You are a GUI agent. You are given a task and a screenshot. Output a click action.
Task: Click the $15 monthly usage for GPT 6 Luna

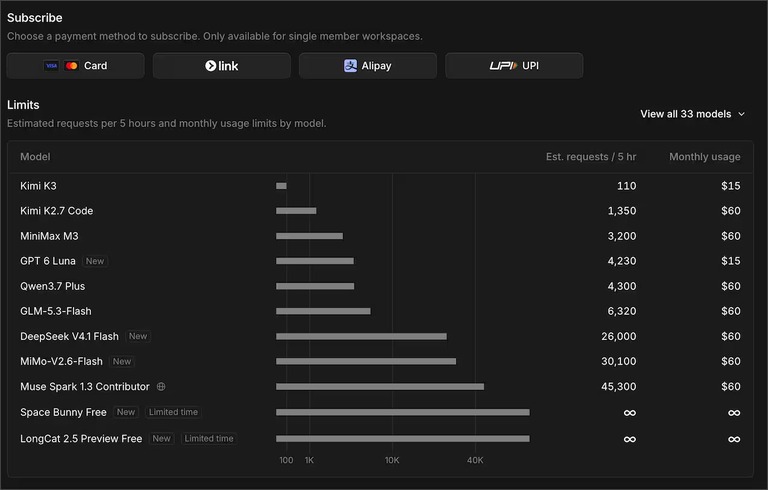point(731,261)
